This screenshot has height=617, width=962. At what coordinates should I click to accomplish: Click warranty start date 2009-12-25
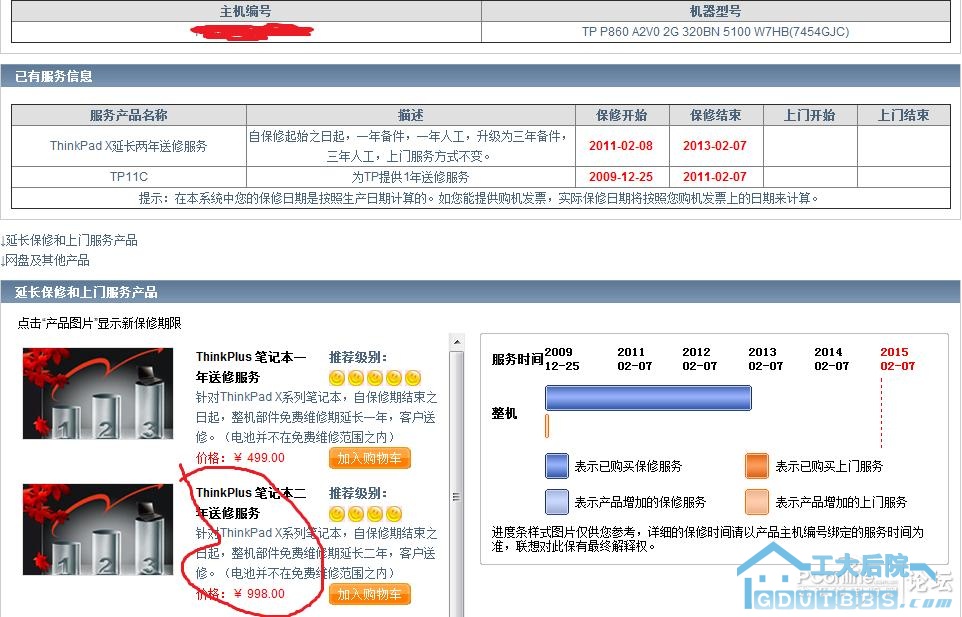pos(621,177)
